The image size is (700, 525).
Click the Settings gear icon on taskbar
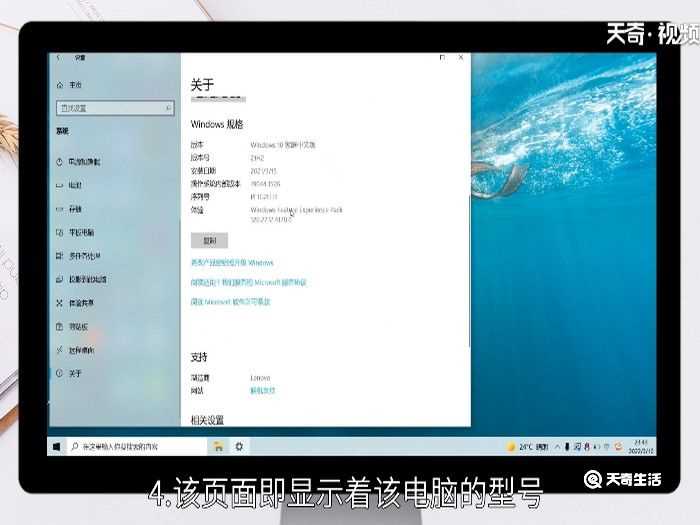click(x=239, y=446)
